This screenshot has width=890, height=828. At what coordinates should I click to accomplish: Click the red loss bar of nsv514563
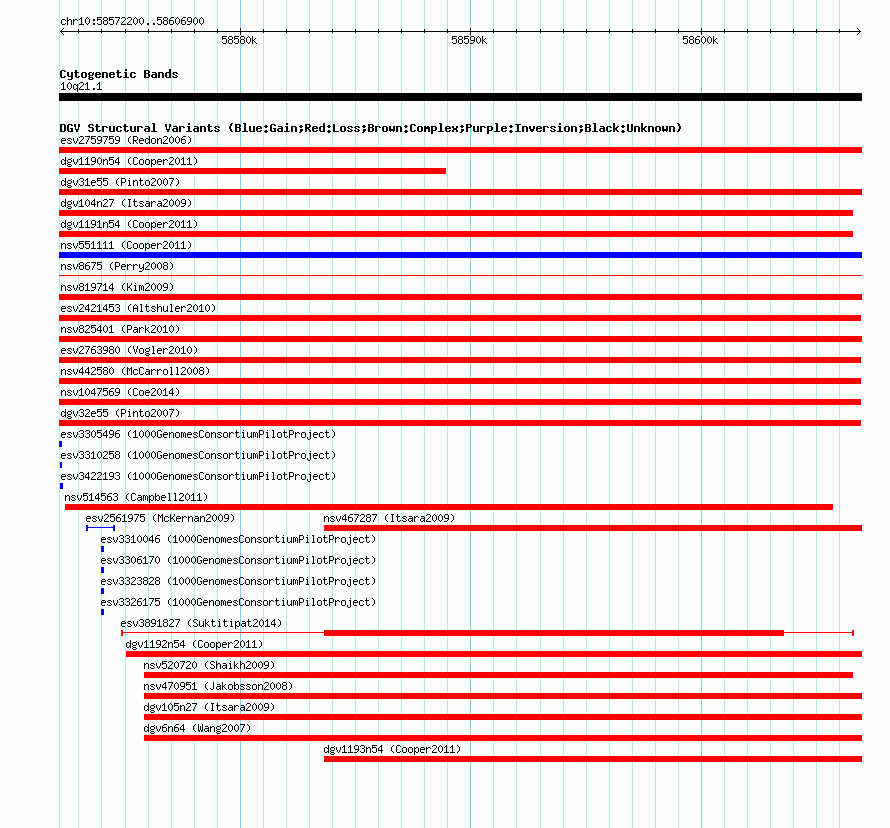449,507
